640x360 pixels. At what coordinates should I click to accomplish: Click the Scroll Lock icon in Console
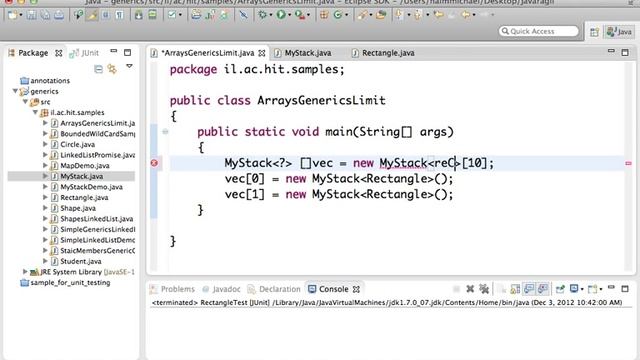pyautogui.click(x=515, y=289)
